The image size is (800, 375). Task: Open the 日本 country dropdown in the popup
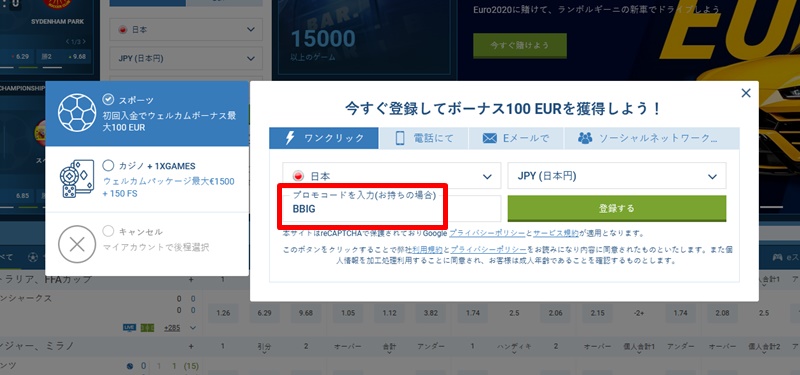[x=392, y=177]
